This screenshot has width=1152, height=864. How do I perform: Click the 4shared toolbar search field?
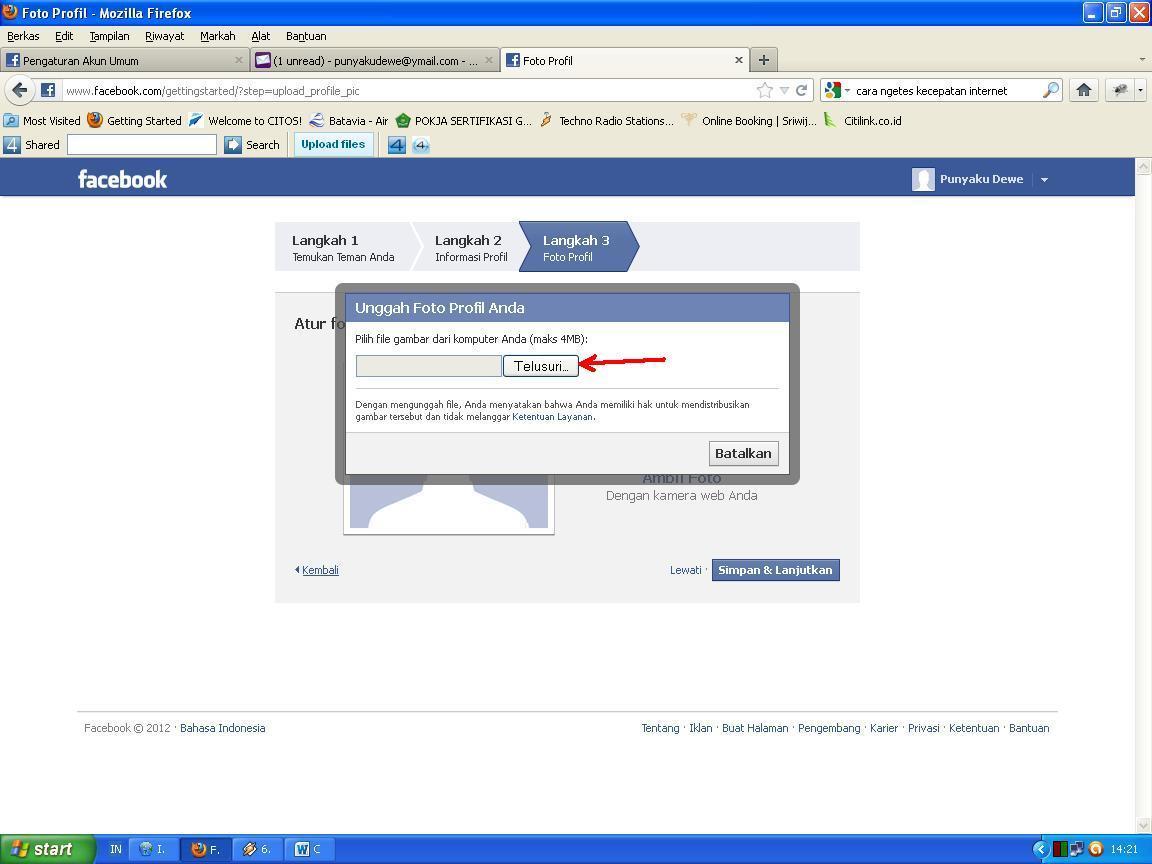tap(142, 145)
